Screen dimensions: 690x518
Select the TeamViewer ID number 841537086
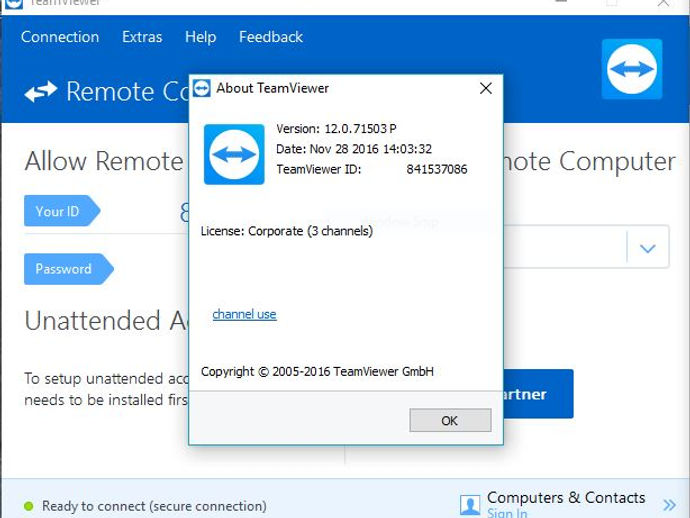pyautogui.click(x=437, y=169)
